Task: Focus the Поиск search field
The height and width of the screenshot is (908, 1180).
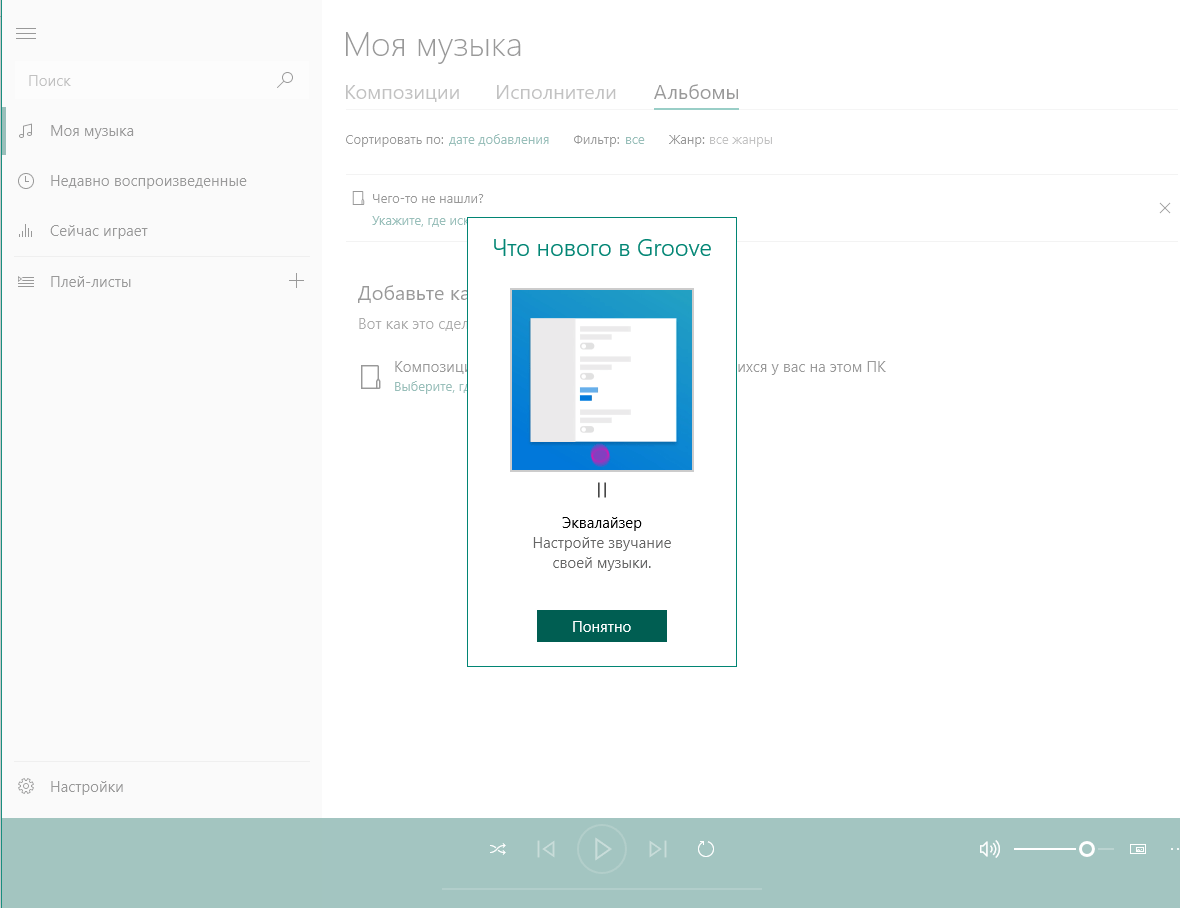Action: (161, 80)
